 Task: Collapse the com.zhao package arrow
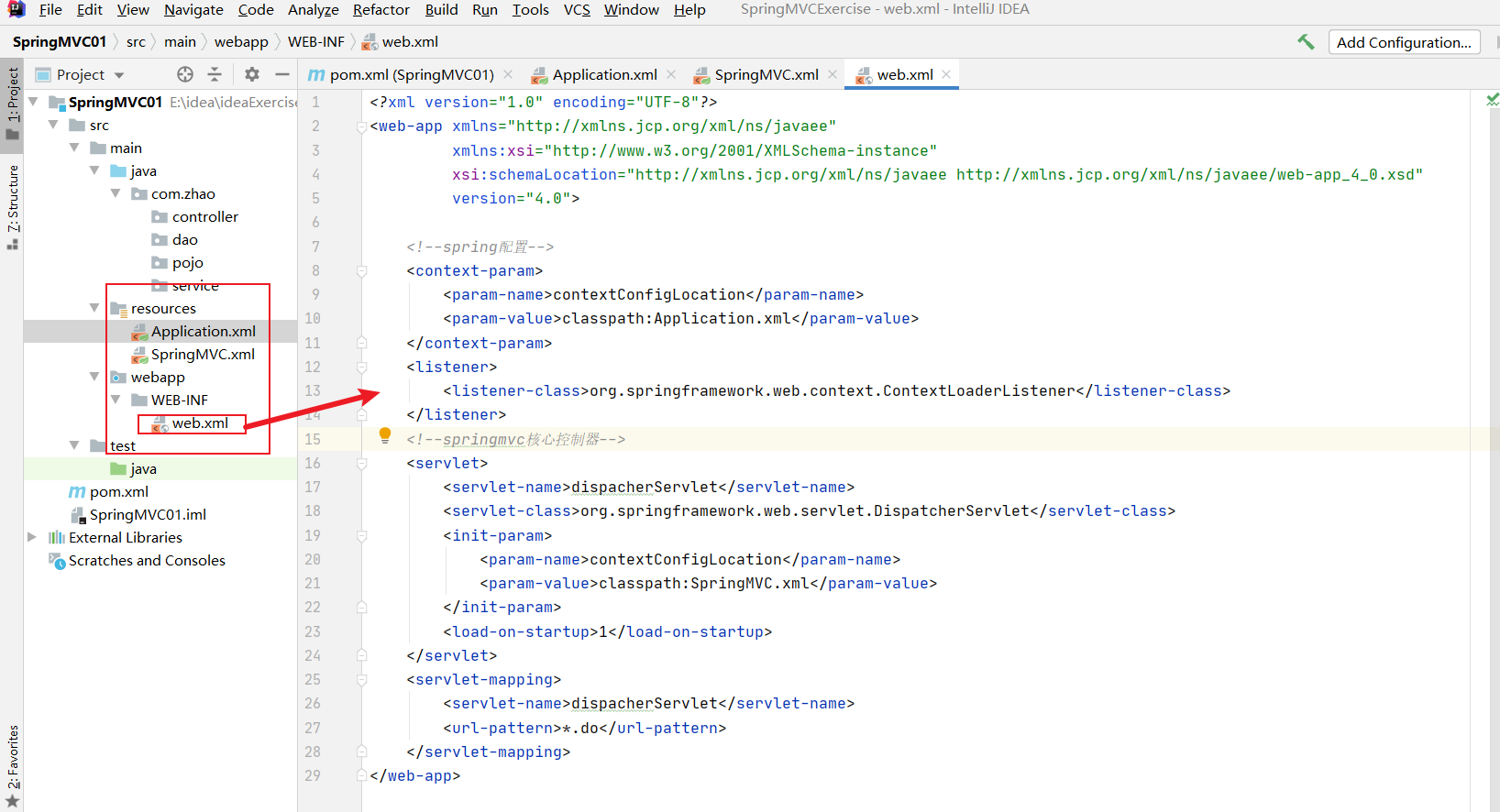(x=116, y=193)
